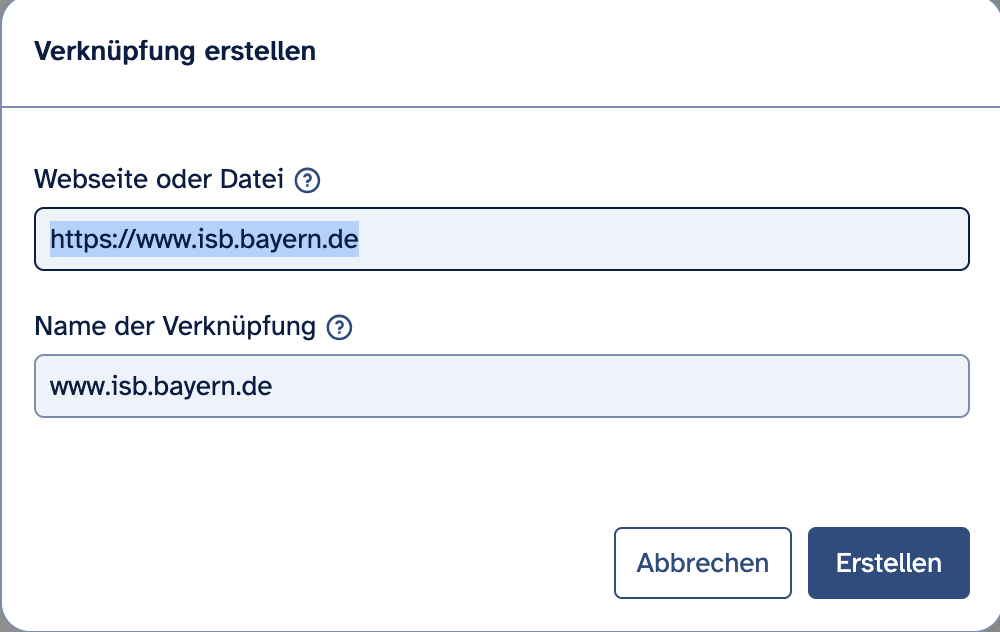Viewport: 1000px width, 632px height.
Task: Cancel with the Abbrechen button
Action: coord(702,563)
